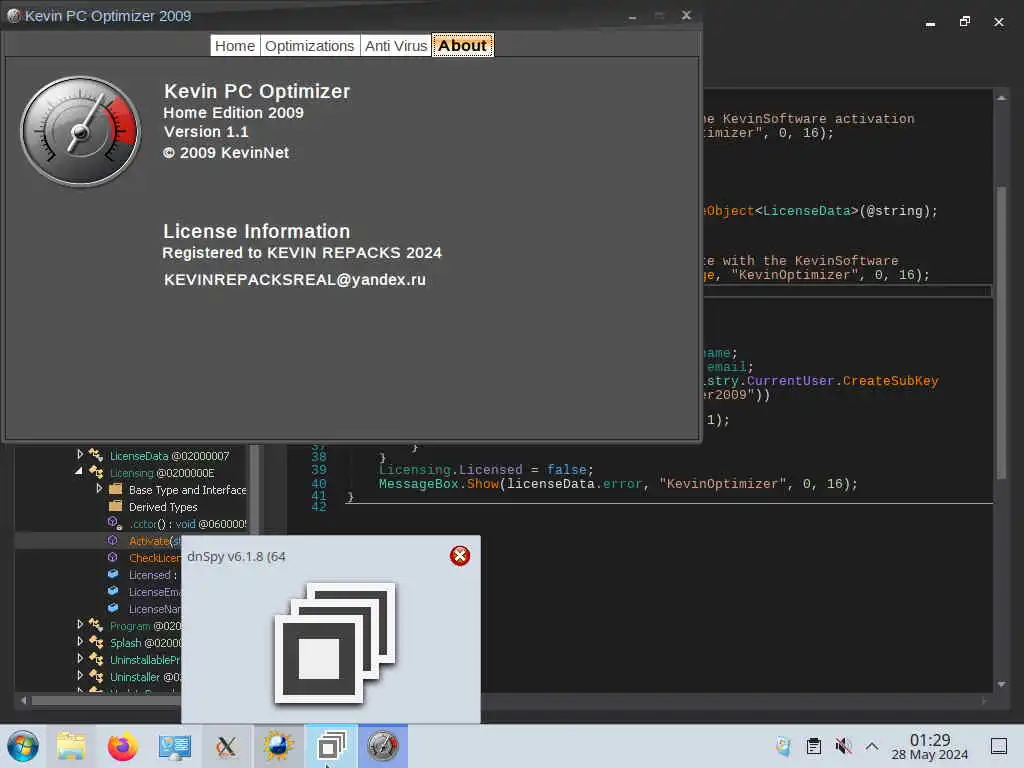Expand the UninstallablePr class node
1024x768 pixels.
tap(80, 659)
